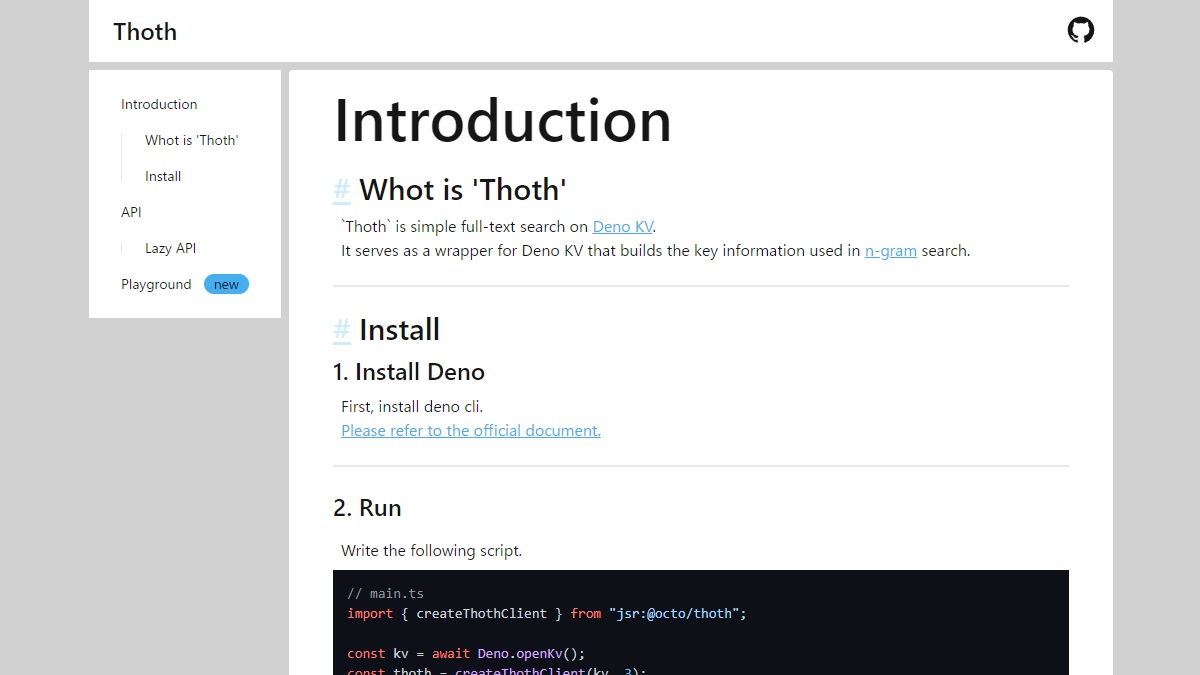1200x675 pixels.
Task: Select Install in the sidebar
Action: coord(163,176)
